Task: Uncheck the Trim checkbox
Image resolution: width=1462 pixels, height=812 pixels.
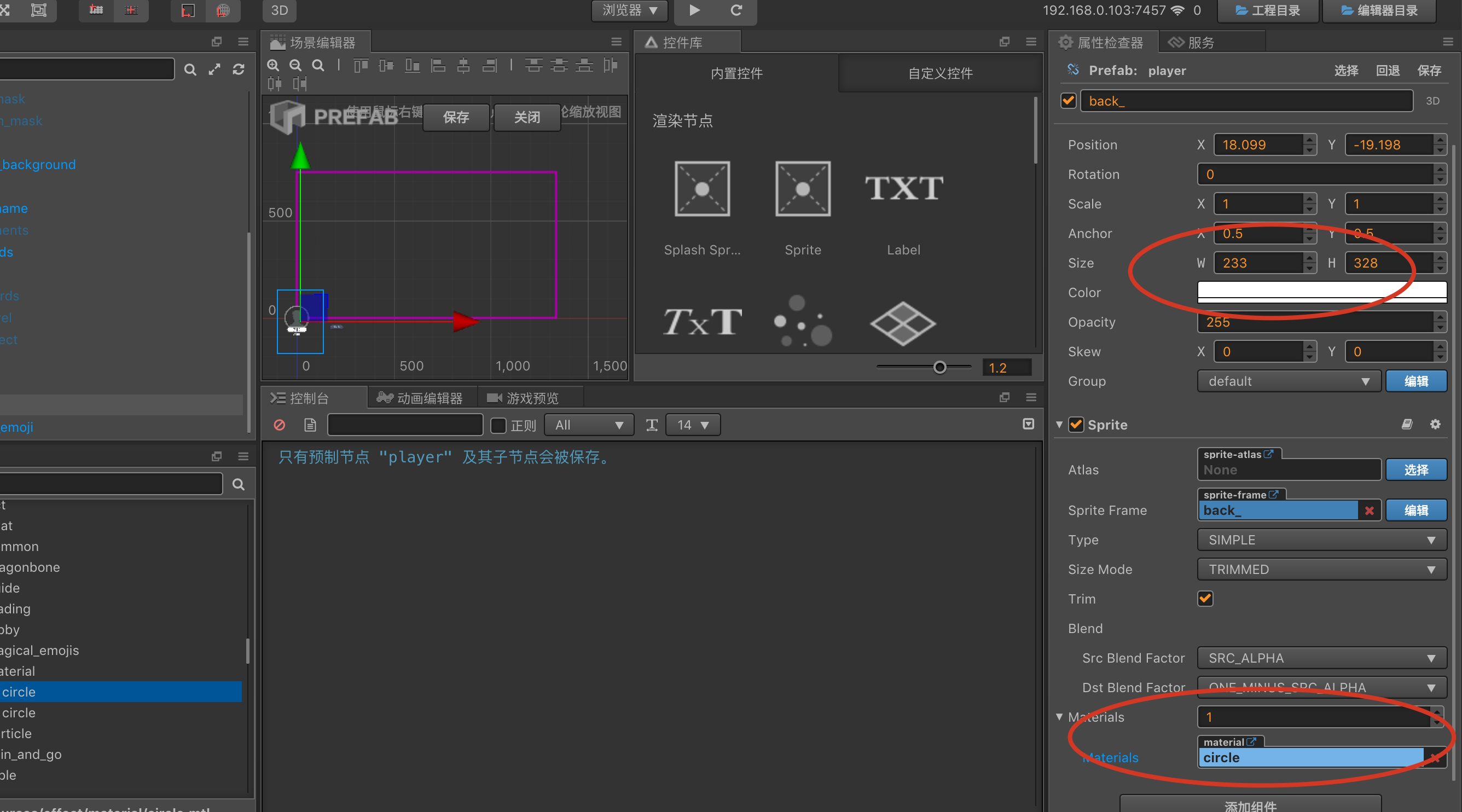Action: click(1205, 599)
